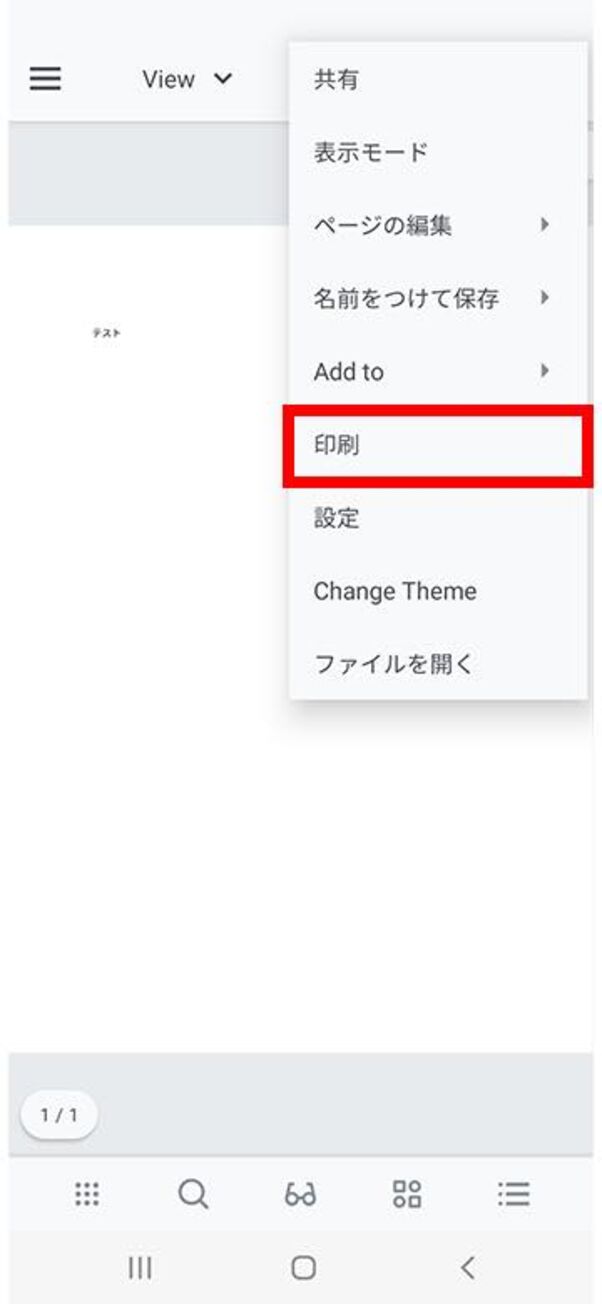The width and height of the screenshot is (602, 1304).
Task: Open the outline list icon
Action: pos(513,1194)
